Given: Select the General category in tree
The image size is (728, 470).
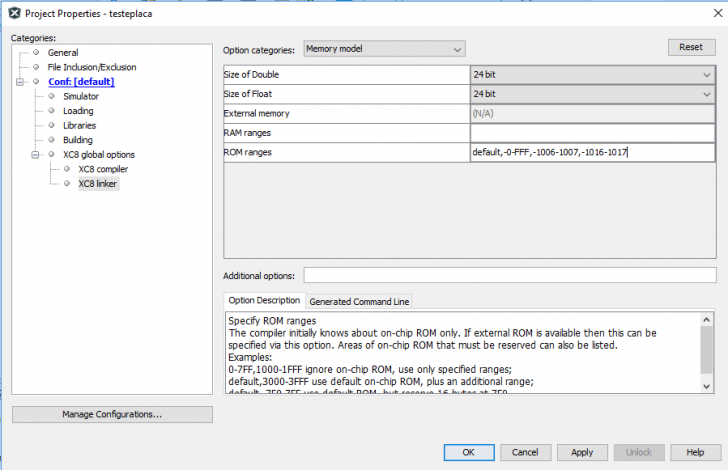Looking at the screenshot, I should pos(62,52).
